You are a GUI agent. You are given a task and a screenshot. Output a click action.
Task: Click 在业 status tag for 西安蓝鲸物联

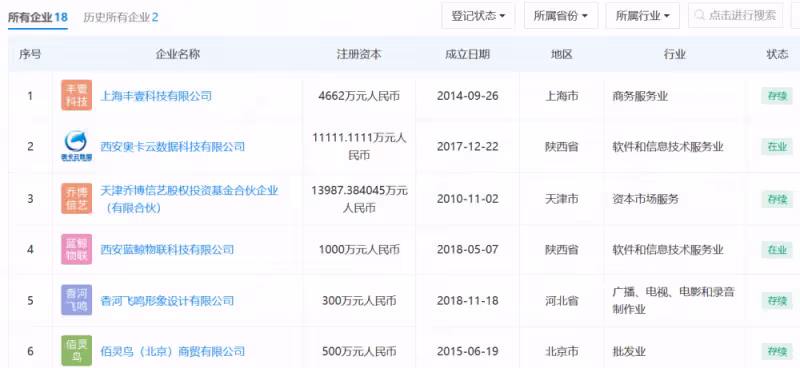(777, 250)
